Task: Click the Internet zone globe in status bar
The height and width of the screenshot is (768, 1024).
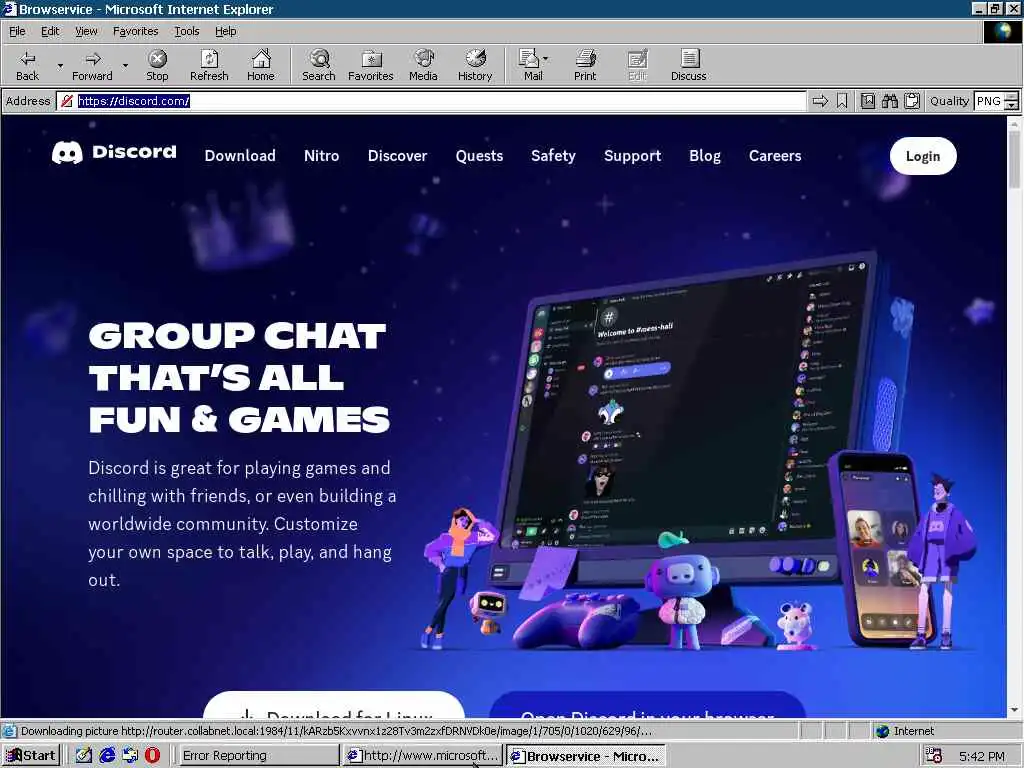Action: point(882,731)
